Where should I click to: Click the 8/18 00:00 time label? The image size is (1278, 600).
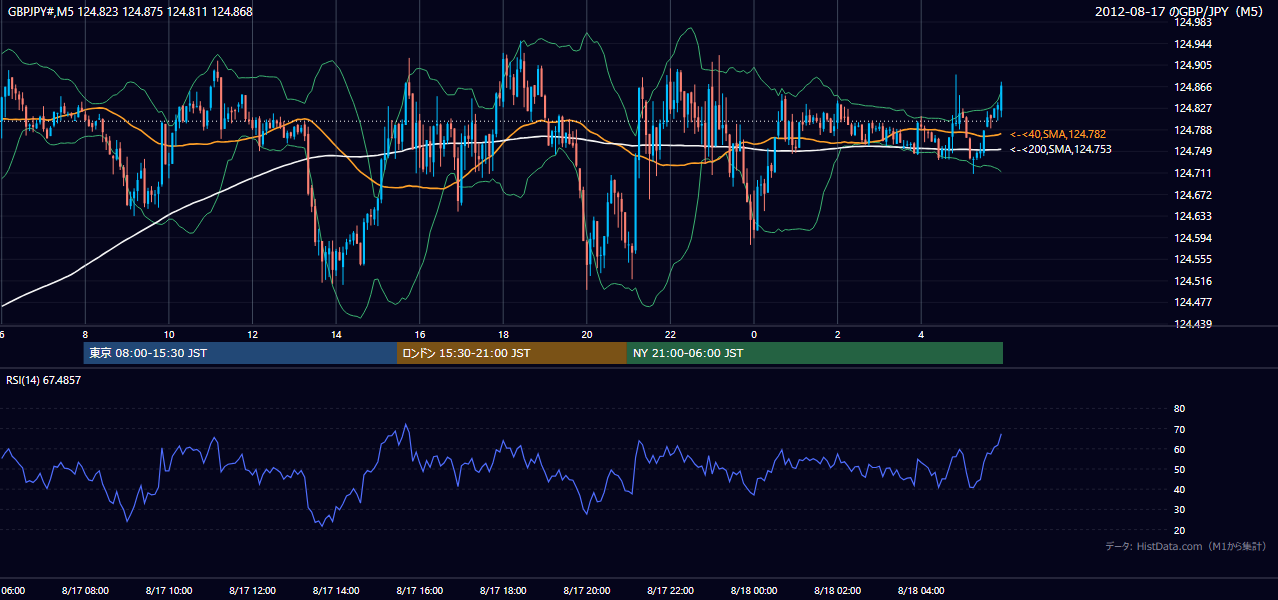coord(753,591)
